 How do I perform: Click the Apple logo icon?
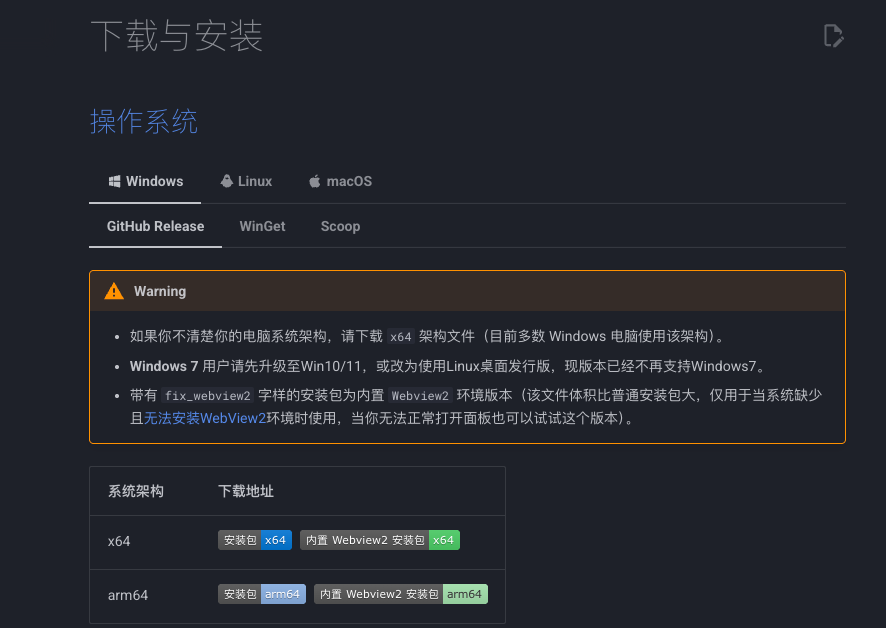tap(315, 181)
